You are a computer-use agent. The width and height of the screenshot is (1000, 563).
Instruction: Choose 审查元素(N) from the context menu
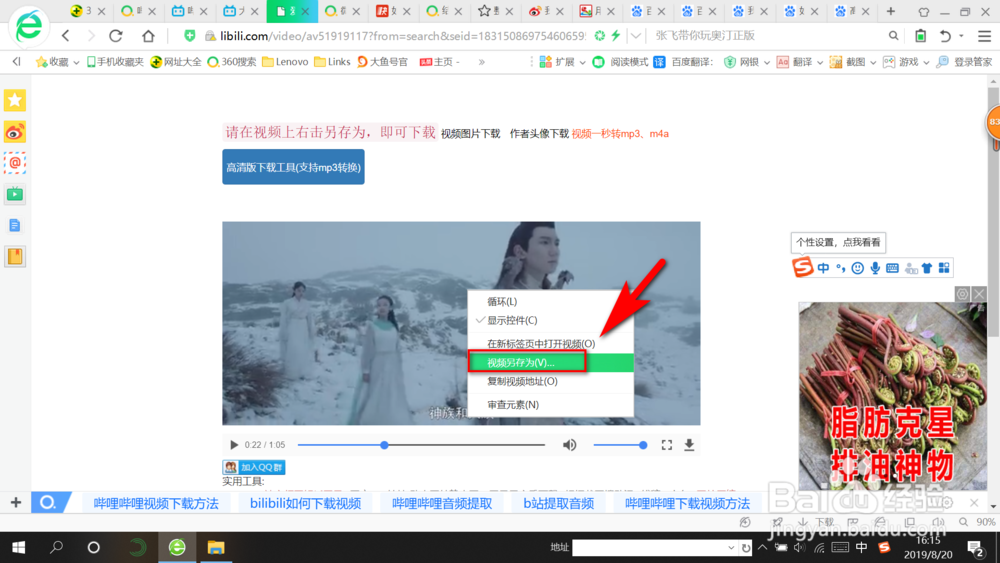click(x=550, y=405)
